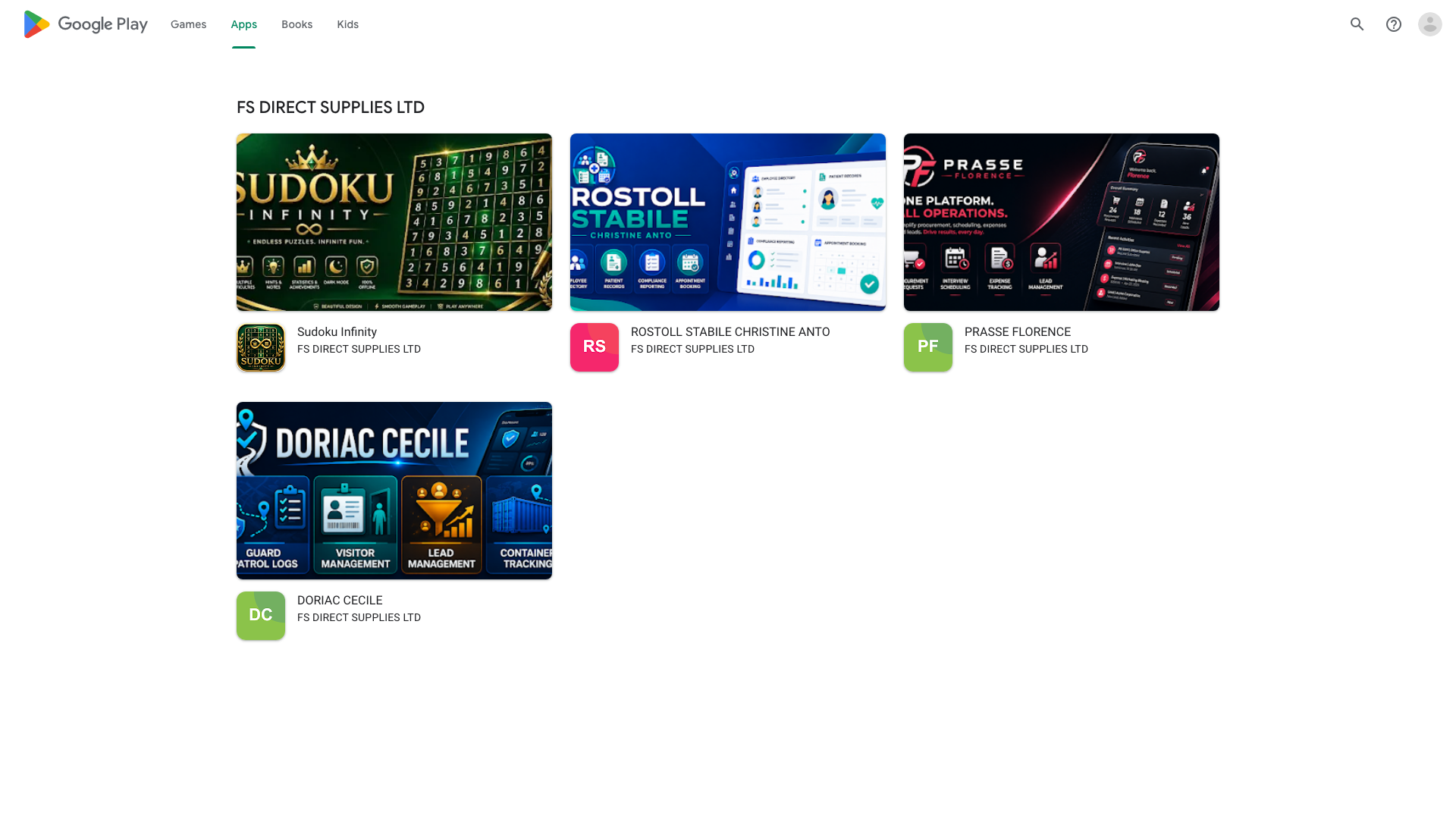Open the green DC app icon
Screen dimensions: 1456x819
[x=261, y=616]
